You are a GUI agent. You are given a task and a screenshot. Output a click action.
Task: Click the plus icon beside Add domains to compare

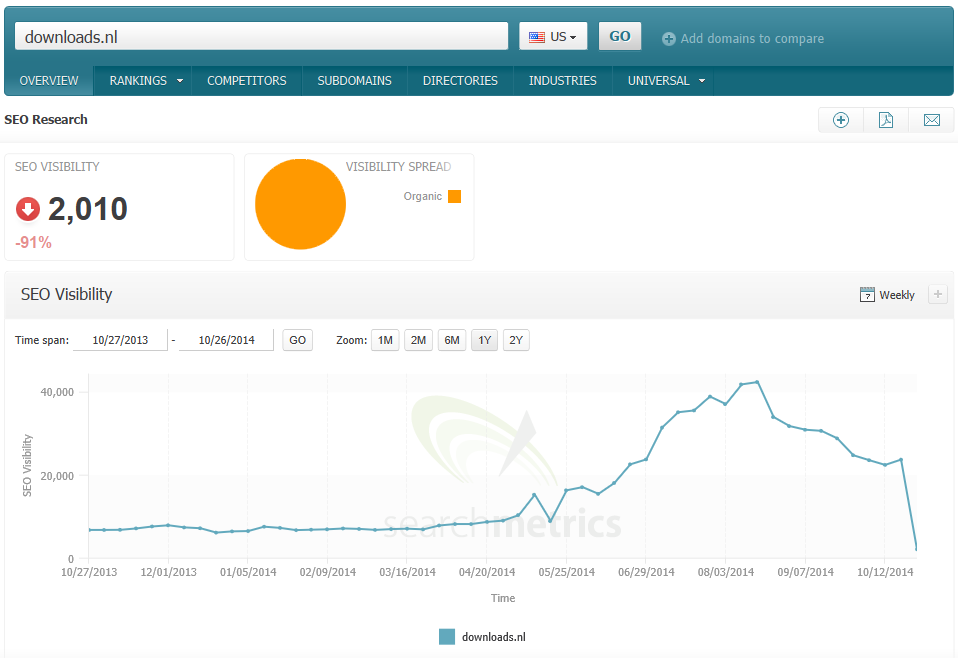(669, 38)
